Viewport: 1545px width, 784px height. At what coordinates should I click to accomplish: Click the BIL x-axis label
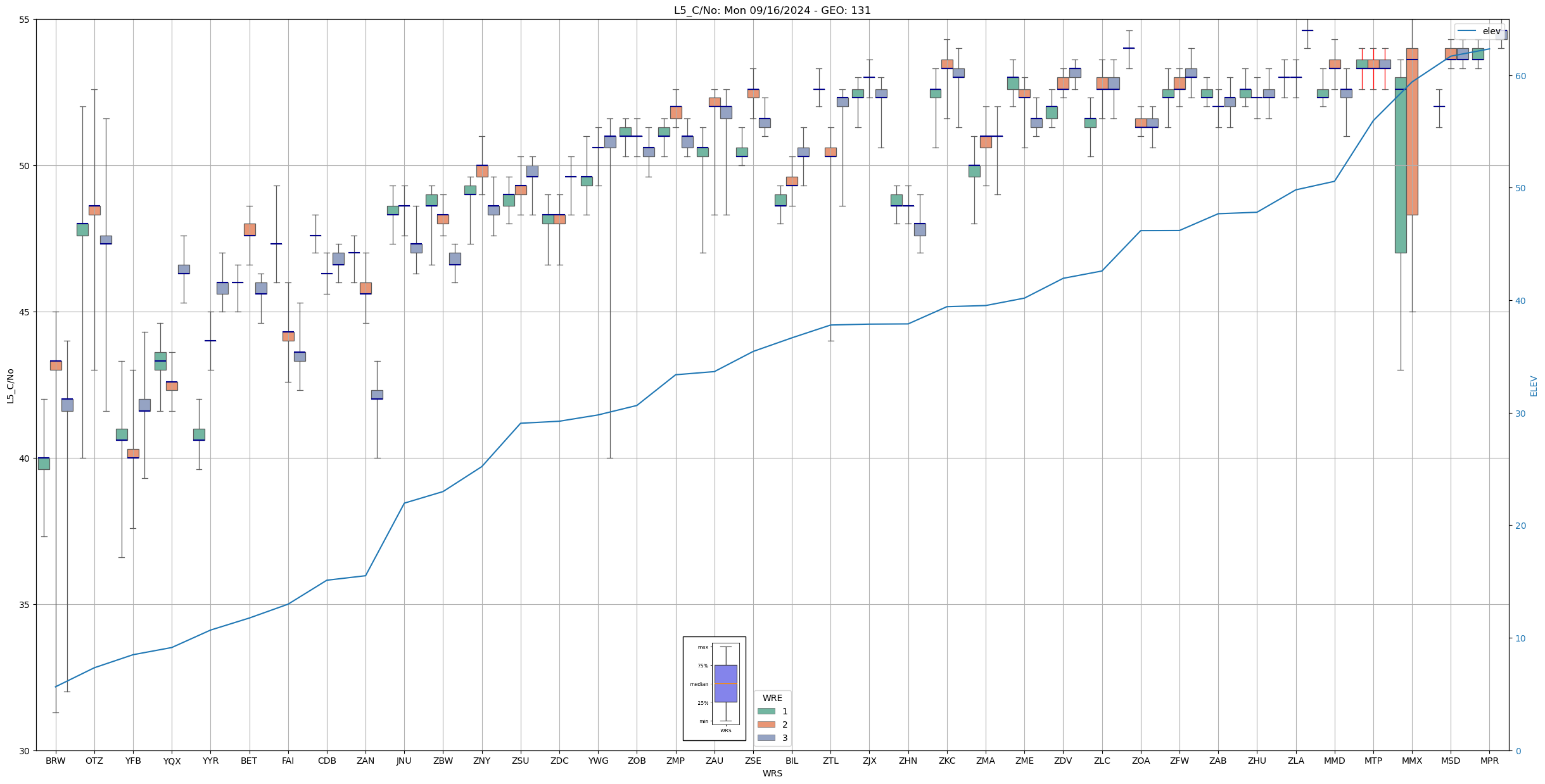click(792, 761)
